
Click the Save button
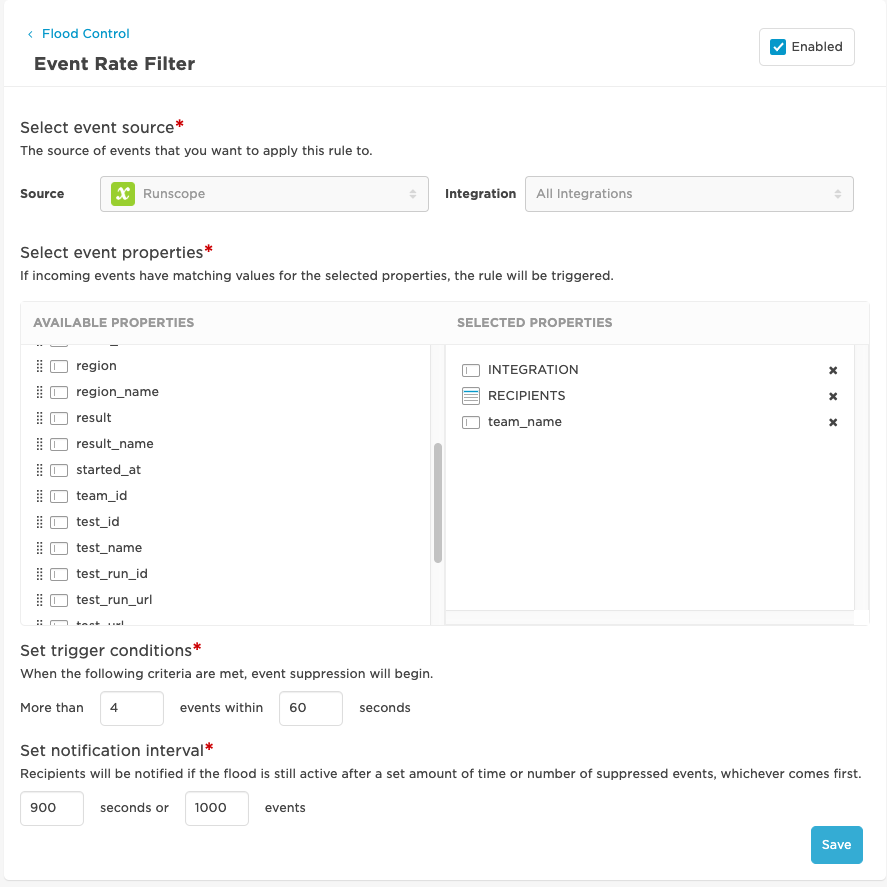point(836,844)
